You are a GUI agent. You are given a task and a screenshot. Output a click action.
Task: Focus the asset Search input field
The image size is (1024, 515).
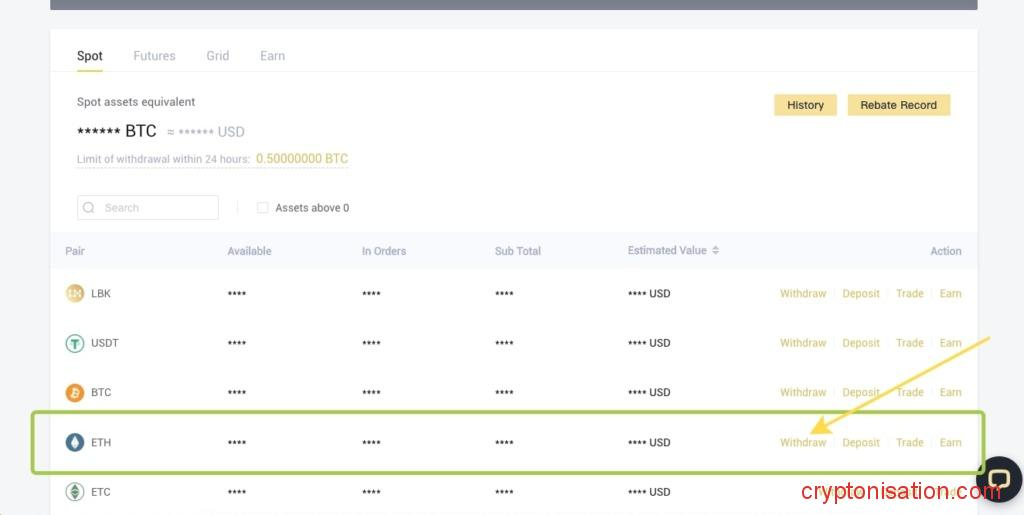155,208
